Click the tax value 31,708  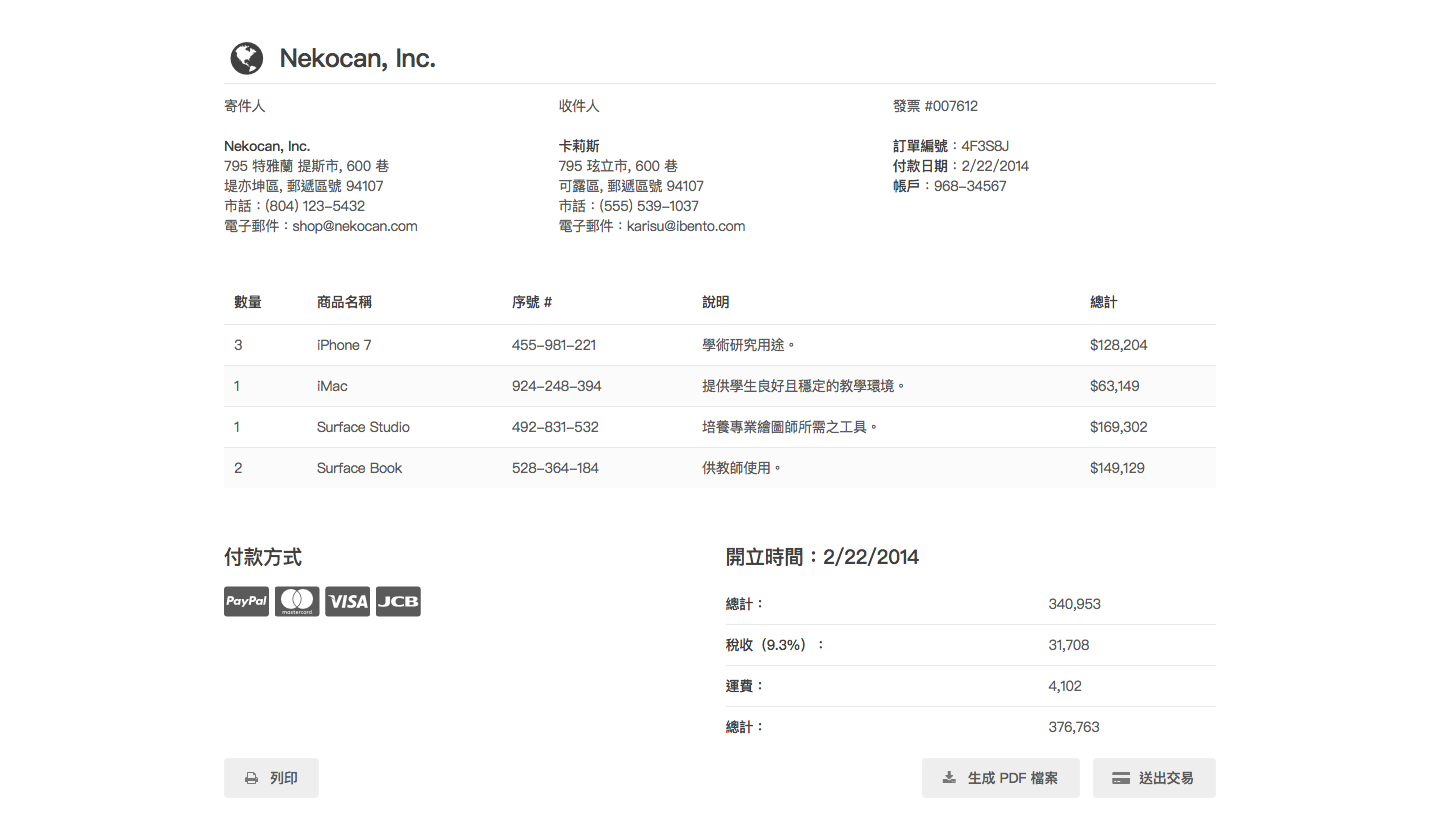[1069, 645]
